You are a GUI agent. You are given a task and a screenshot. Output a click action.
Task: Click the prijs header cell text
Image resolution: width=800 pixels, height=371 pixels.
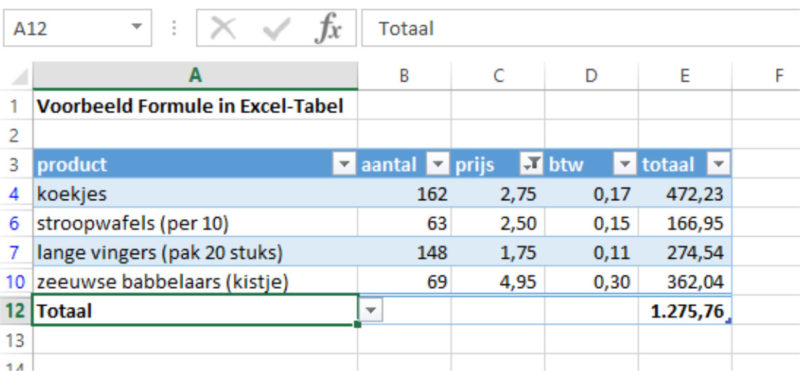click(474, 165)
